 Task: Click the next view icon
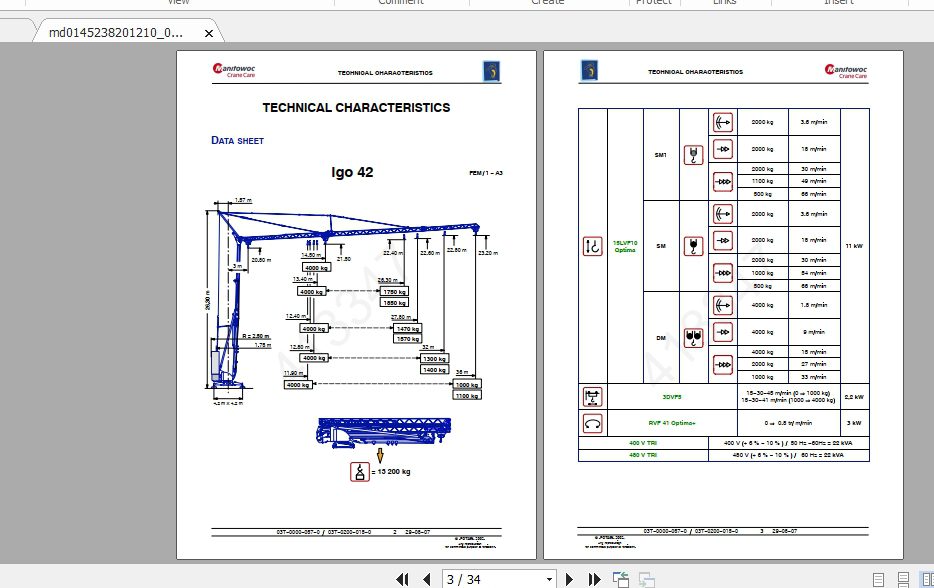point(646,579)
